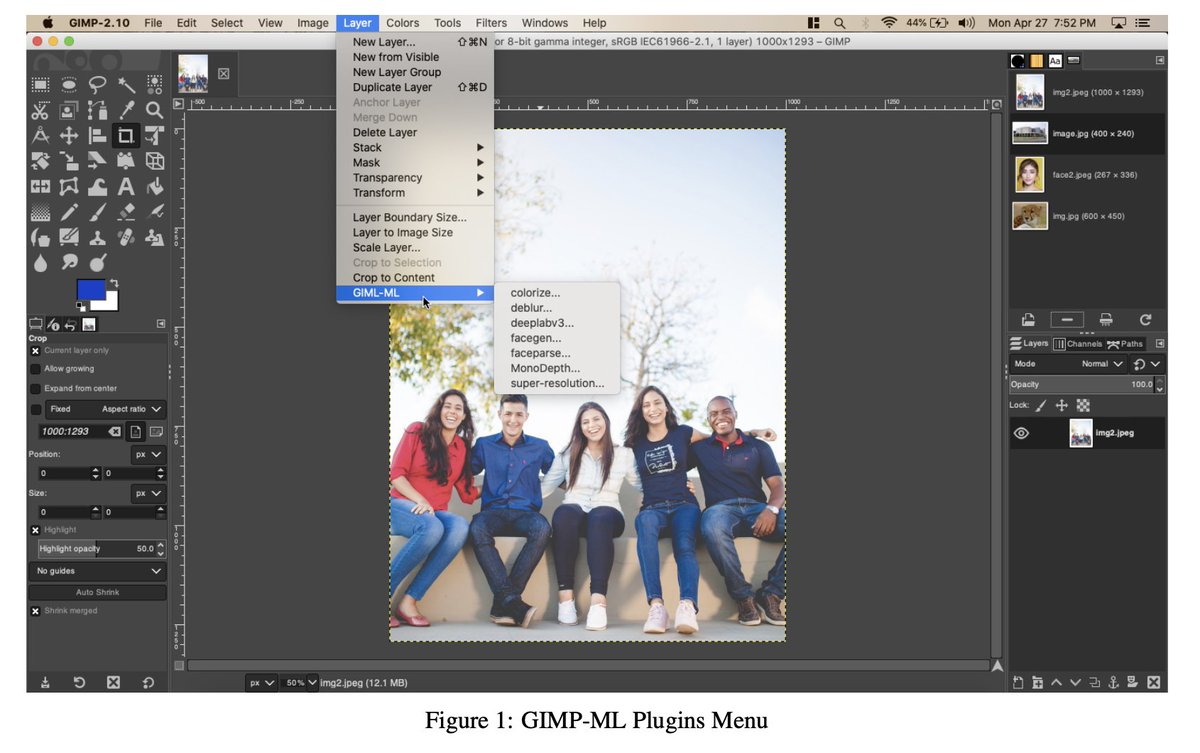Toggle Current layer only checkbox
The image size is (1200, 753).
tap(35, 351)
